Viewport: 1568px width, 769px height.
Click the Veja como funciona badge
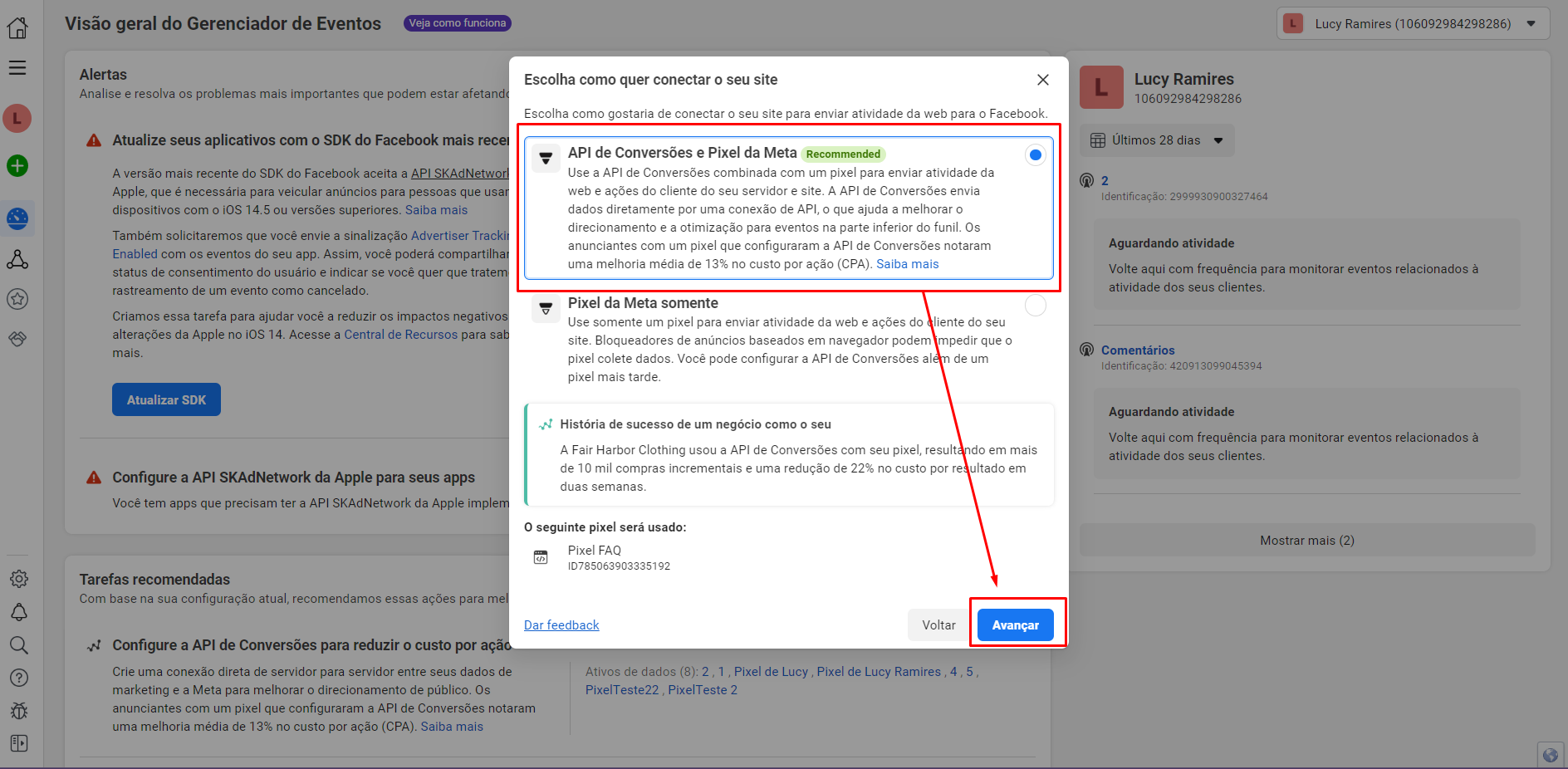(x=458, y=23)
